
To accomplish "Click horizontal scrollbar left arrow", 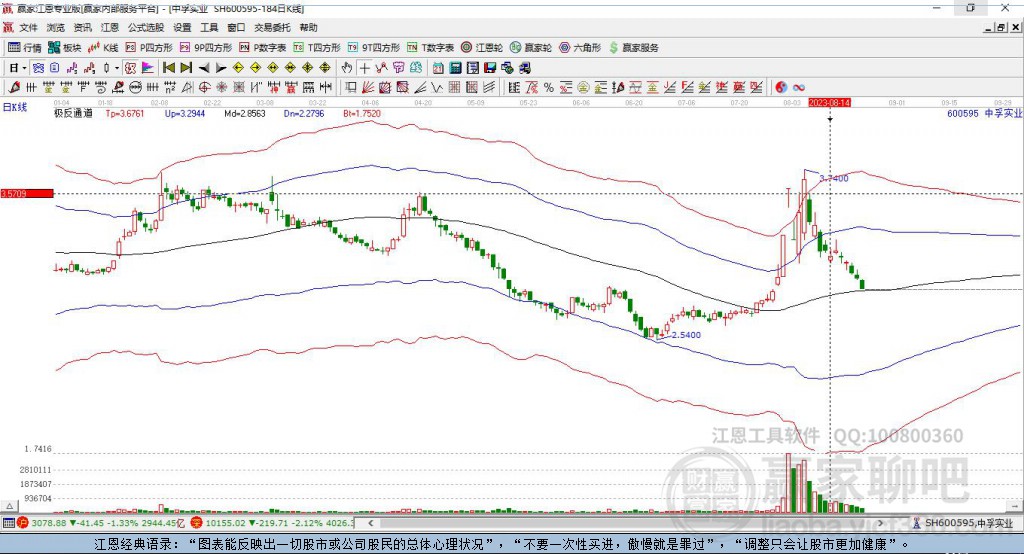I will coord(370,523).
